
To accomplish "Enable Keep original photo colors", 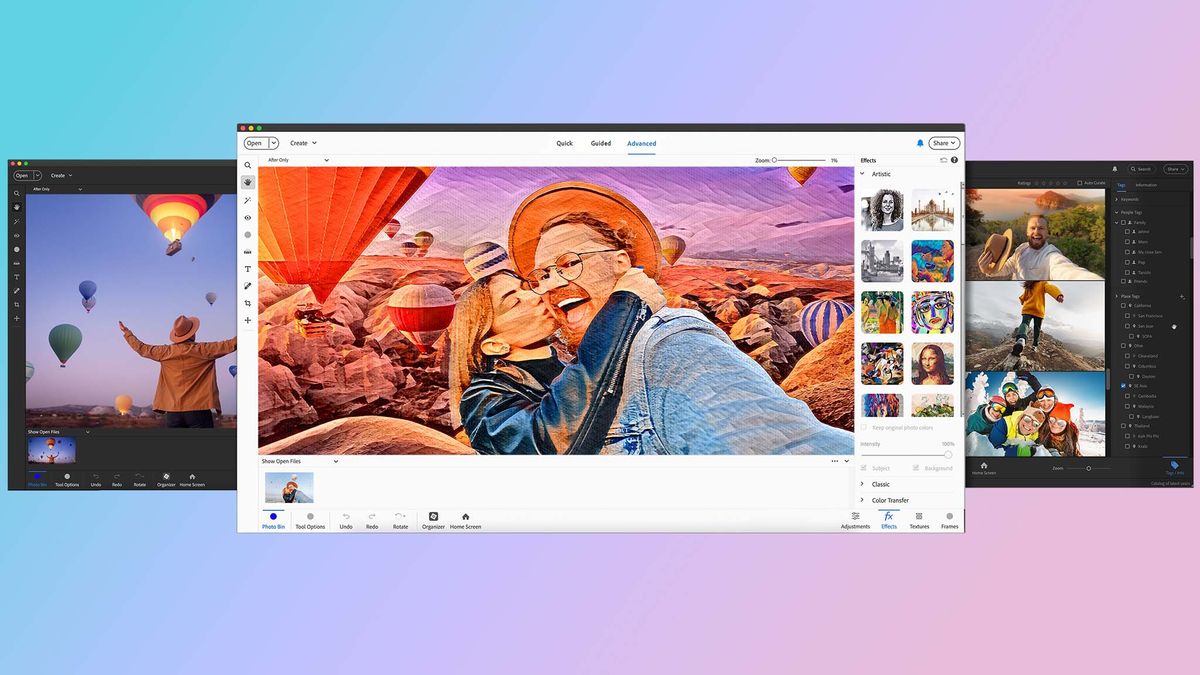I will (863, 426).
